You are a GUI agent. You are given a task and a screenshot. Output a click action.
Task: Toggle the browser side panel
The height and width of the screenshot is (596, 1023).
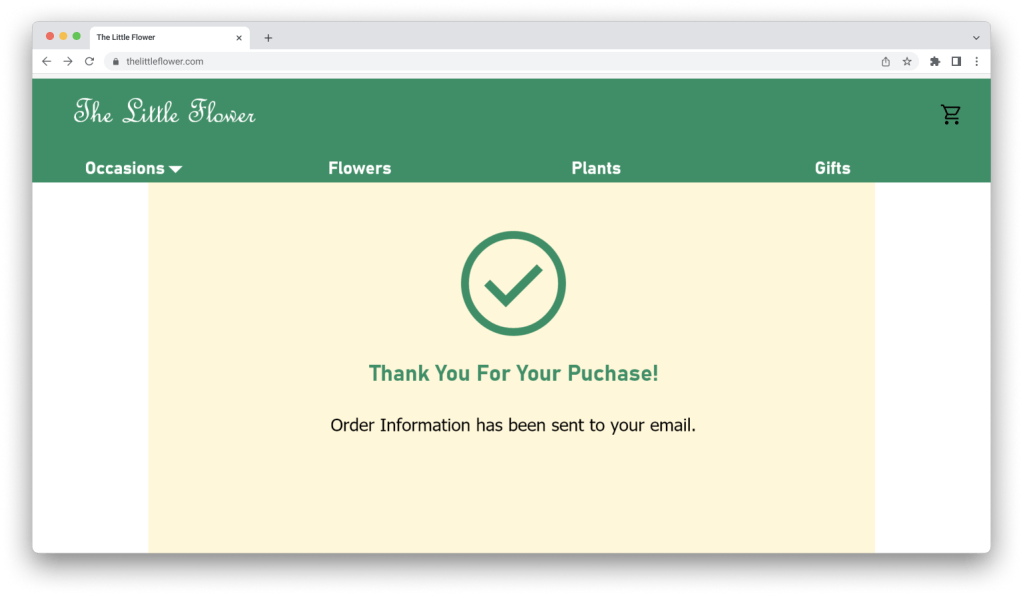pyautogui.click(x=956, y=62)
